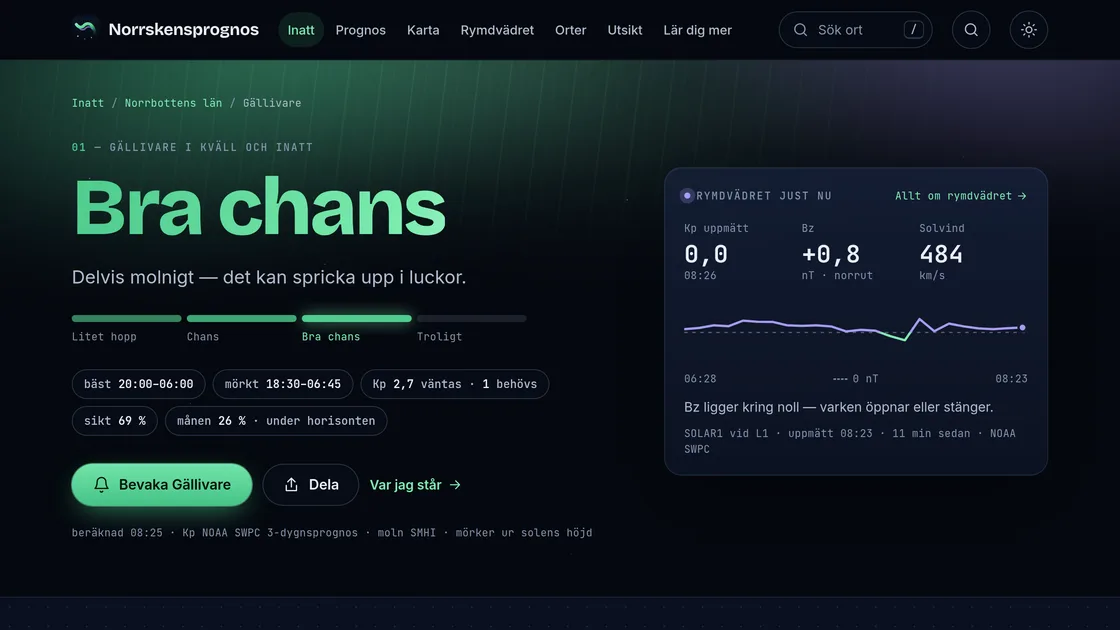Viewport: 1120px width, 630px height.
Task: Select Rymdvädret in the top navigation
Action: pyautogui.click(x=497, y=30)
